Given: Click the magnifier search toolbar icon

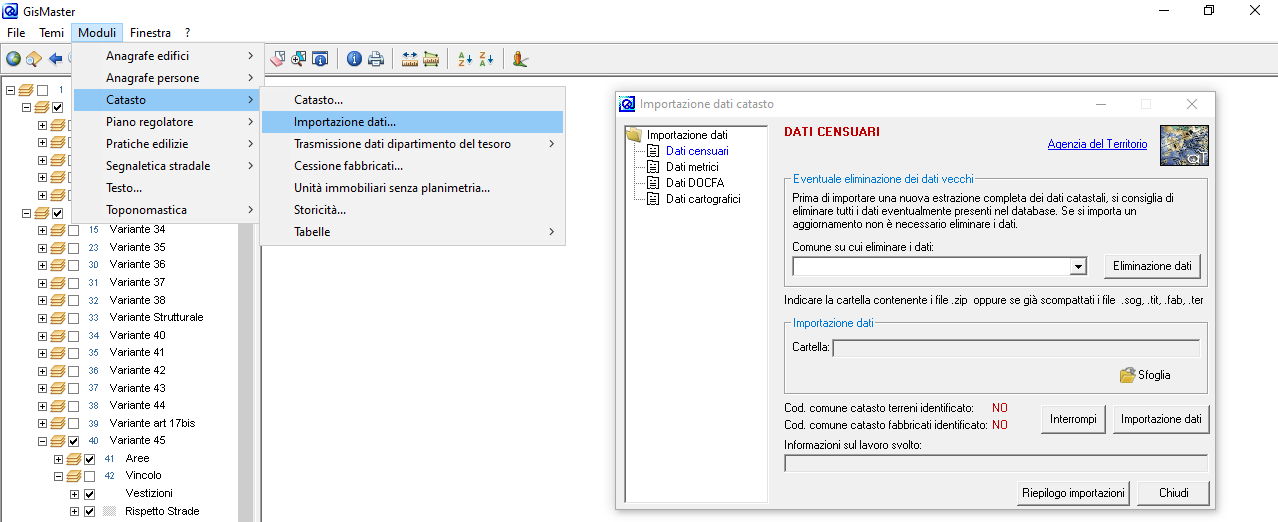Looking at the screenshot, I should tap(34, 59).
